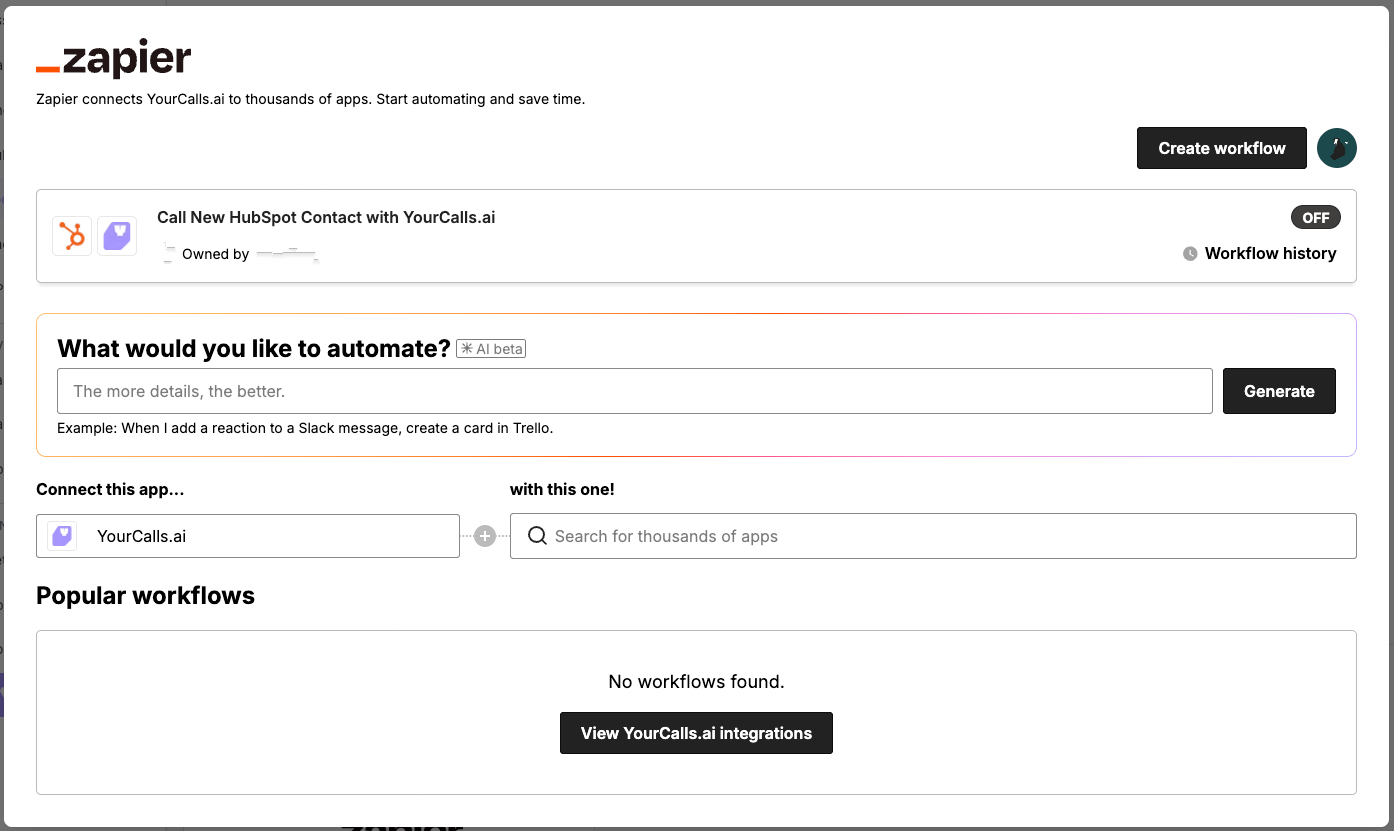The image size is (1394, 831).
Task: Click View YourCalls.ai integrations button
Action: click(696, 733)
